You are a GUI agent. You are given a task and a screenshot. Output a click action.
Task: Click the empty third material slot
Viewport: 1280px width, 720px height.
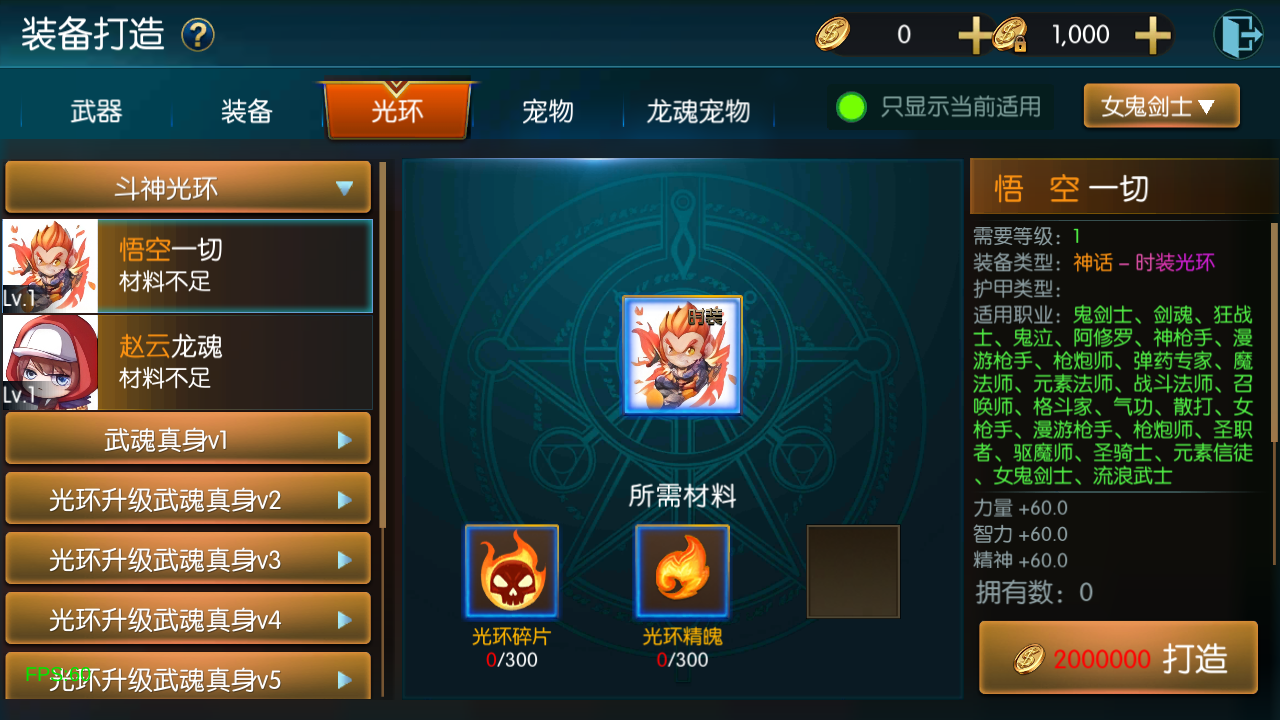click(x=854, y=571)
